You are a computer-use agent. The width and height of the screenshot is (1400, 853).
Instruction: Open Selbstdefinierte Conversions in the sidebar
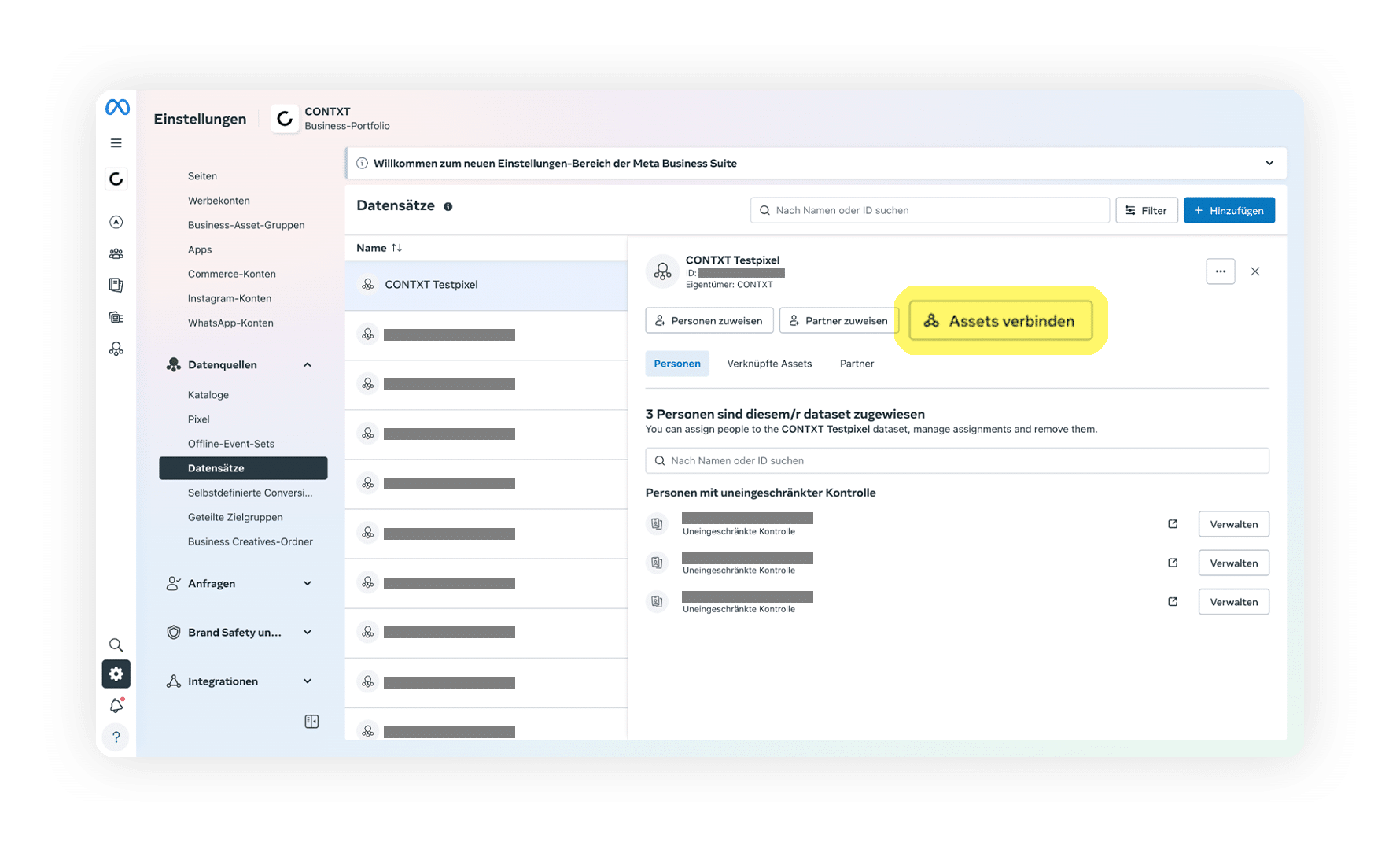click(x=250, y=493)
